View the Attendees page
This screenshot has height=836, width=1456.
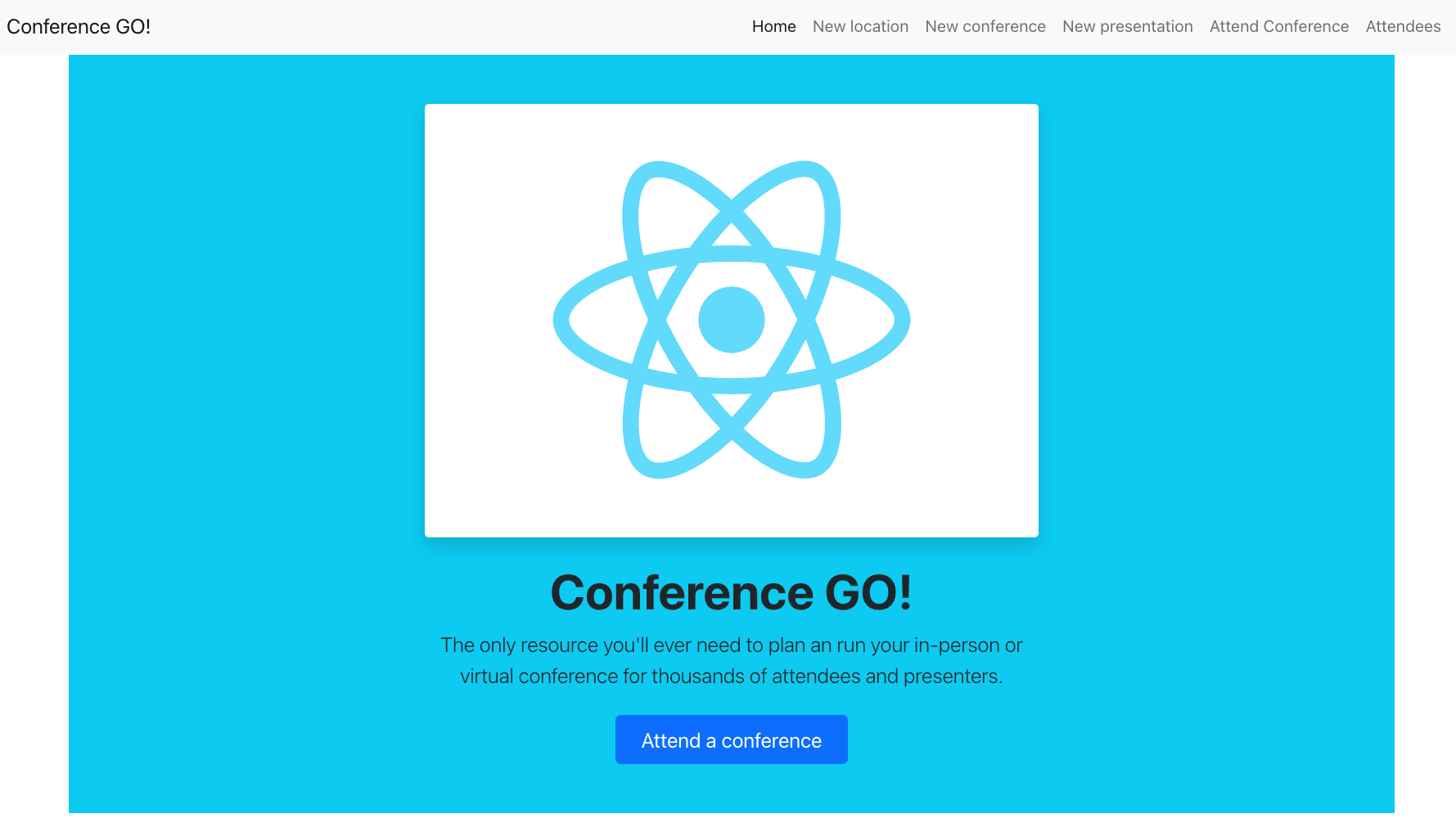pyautogui.click(x=1403, y=26)
